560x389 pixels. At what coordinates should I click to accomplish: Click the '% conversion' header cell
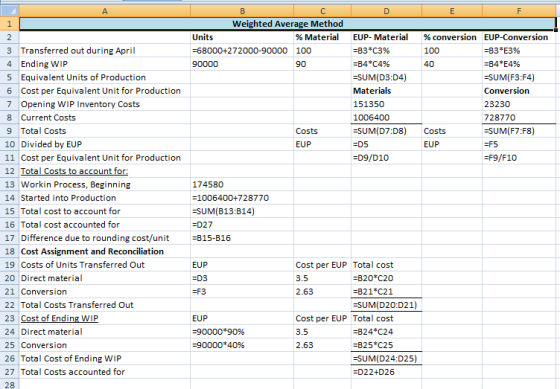coord(452,37)
